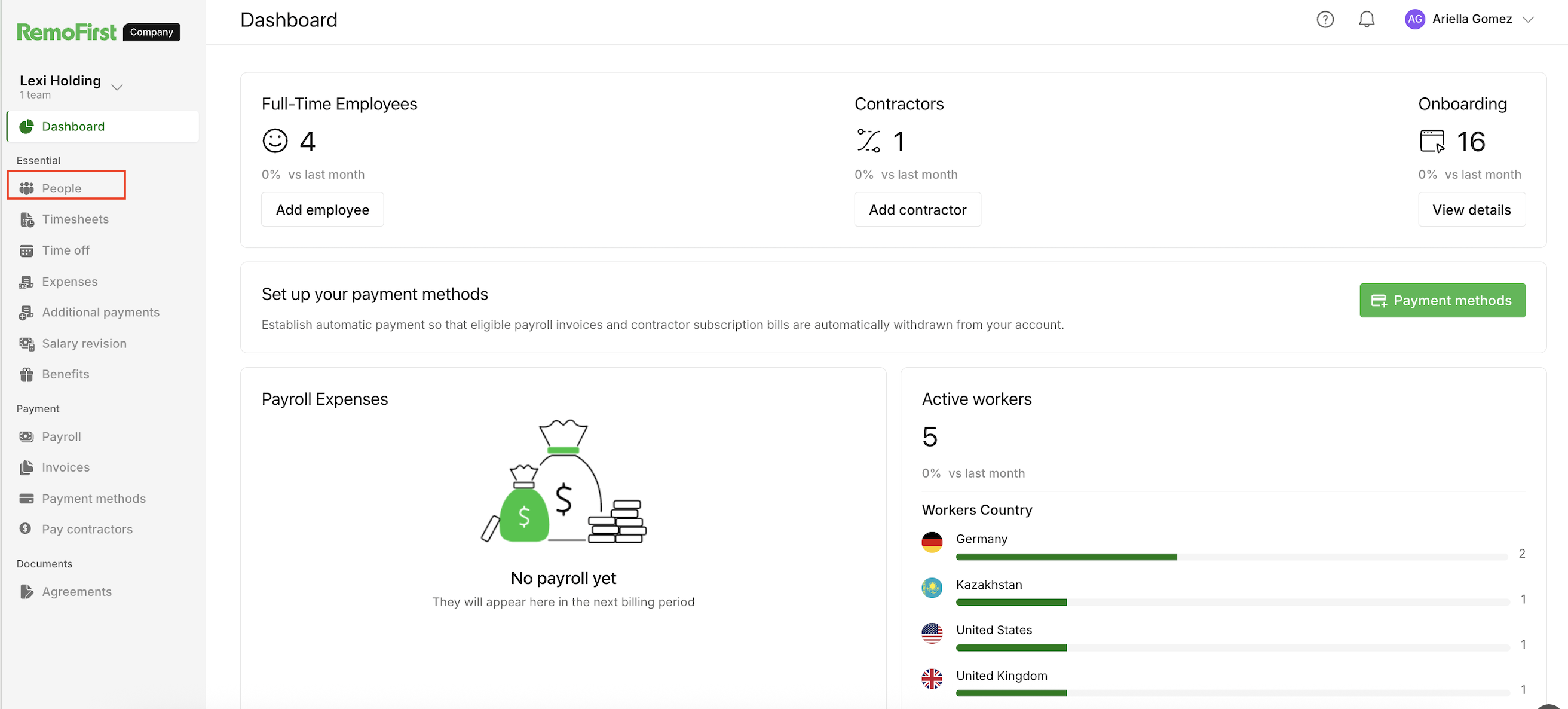This screenshot has height=709, width=1568.
Task: Click the Additional payments icon
Action: 26,313
